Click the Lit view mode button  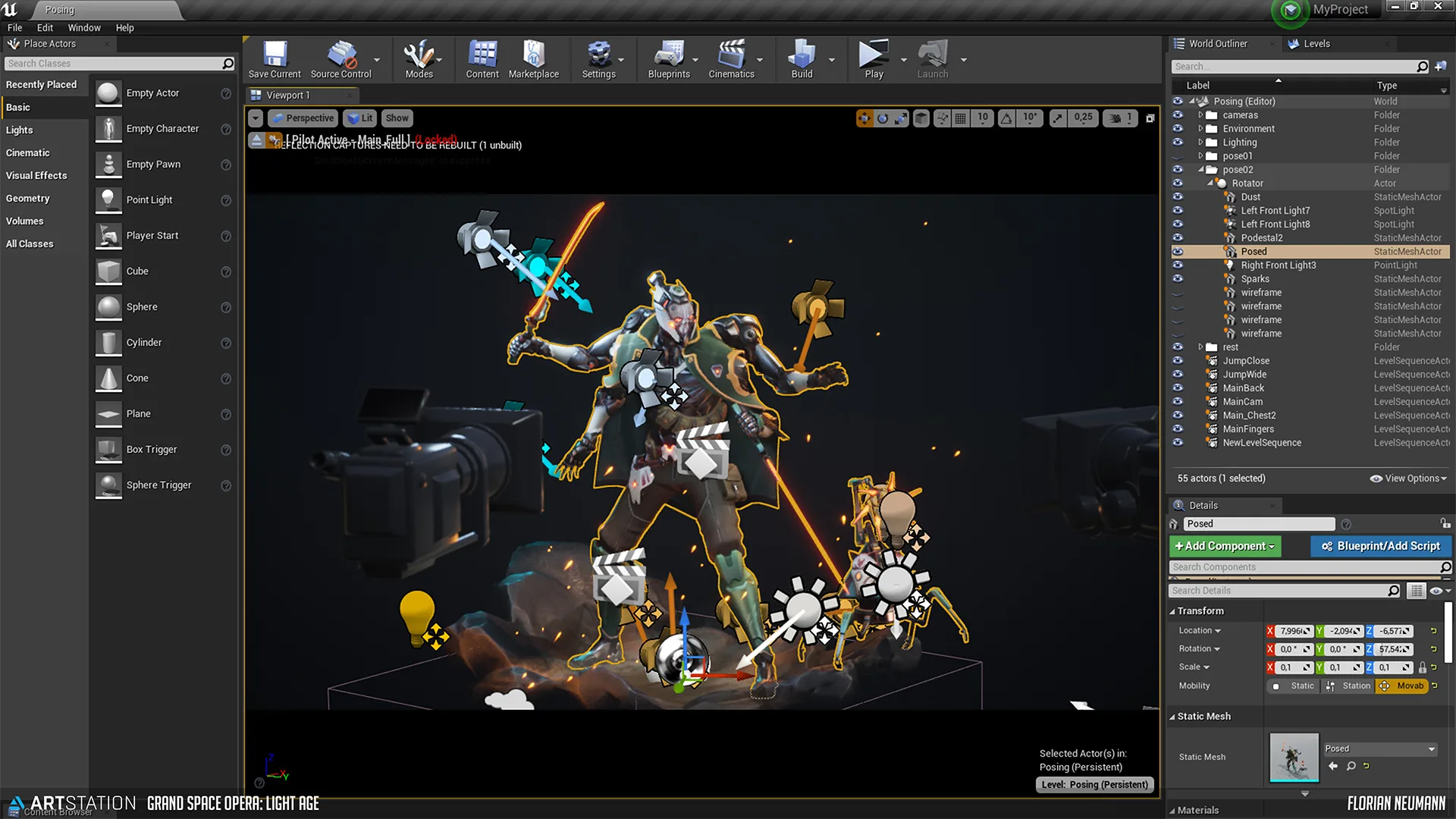(360, 118)
